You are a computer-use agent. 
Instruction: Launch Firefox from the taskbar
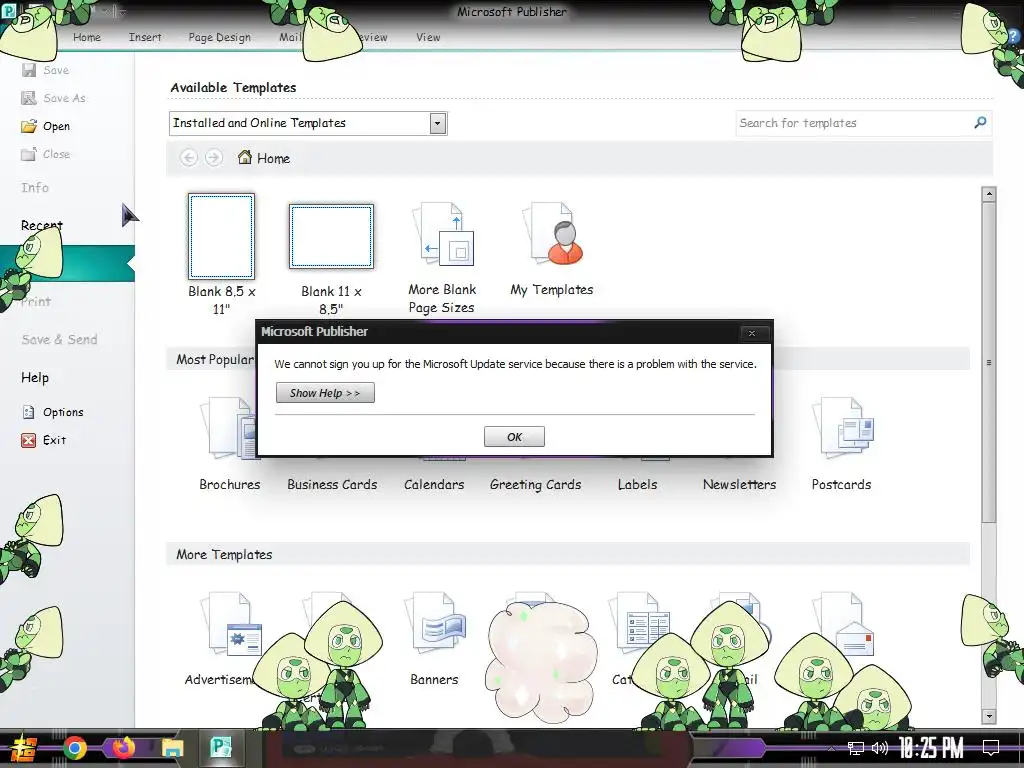point(123,748)
